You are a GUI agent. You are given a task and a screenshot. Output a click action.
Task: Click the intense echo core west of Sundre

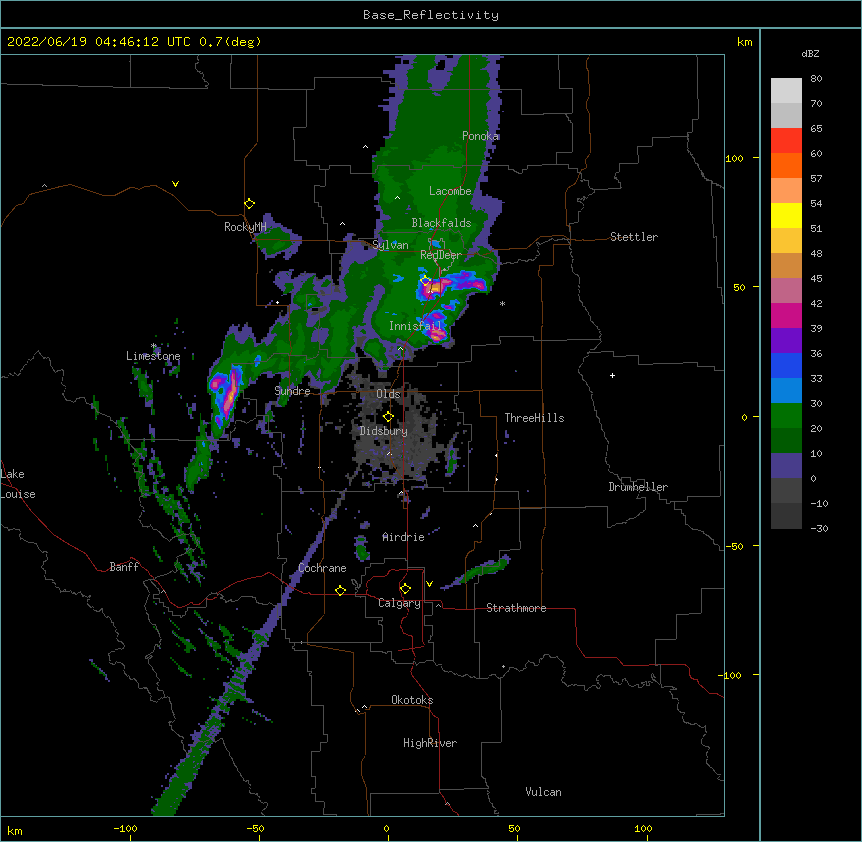[x=228, y=393]
